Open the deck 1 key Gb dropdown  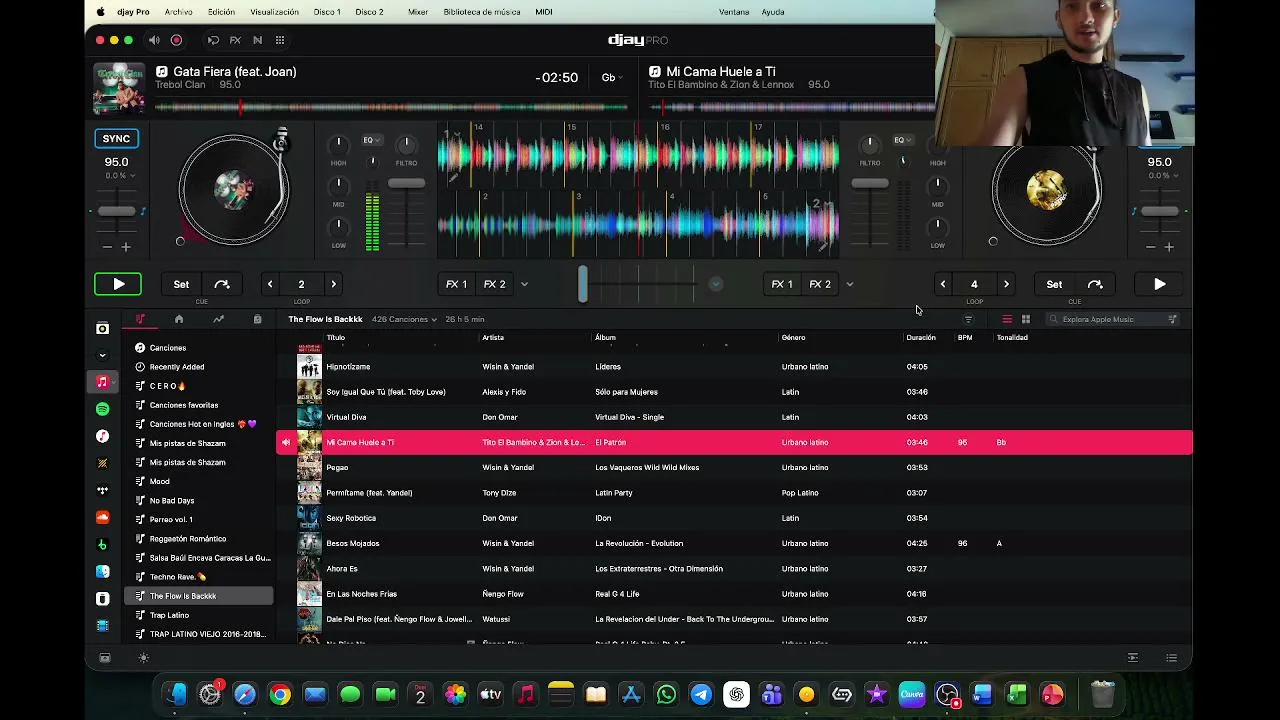tap(611, 77)
